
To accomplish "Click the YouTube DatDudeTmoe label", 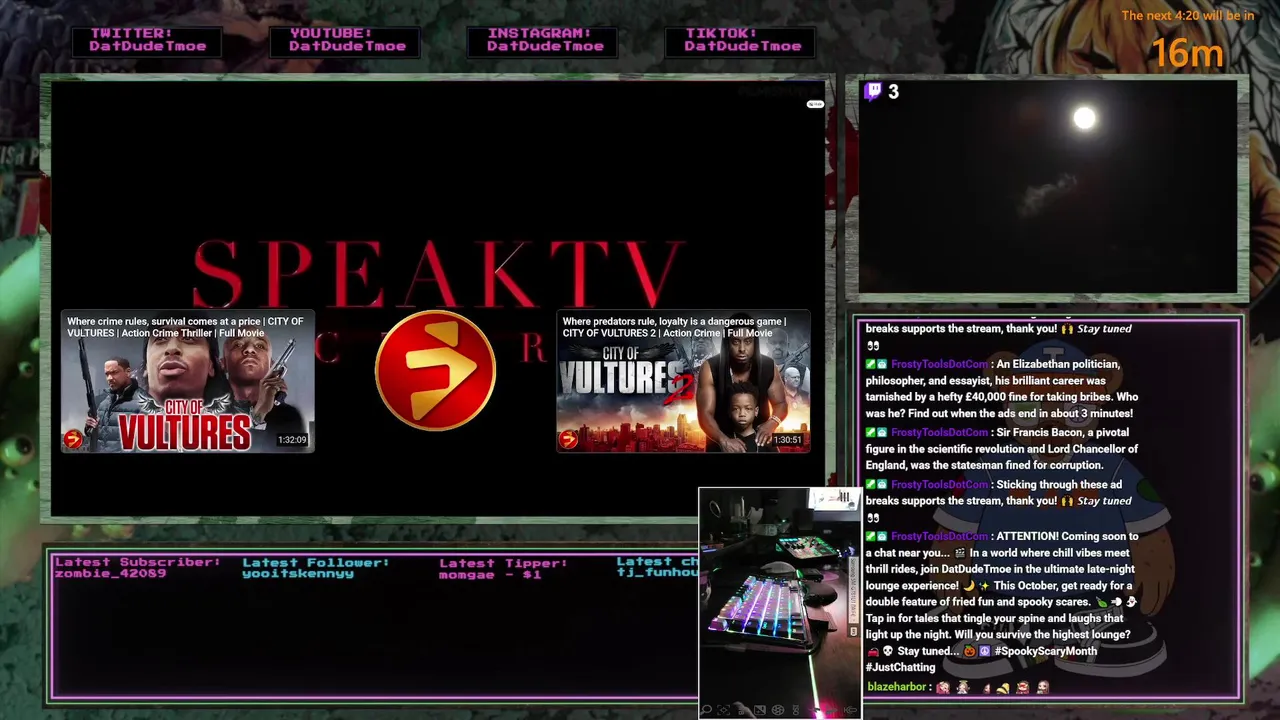I will [x=345, y=40].
